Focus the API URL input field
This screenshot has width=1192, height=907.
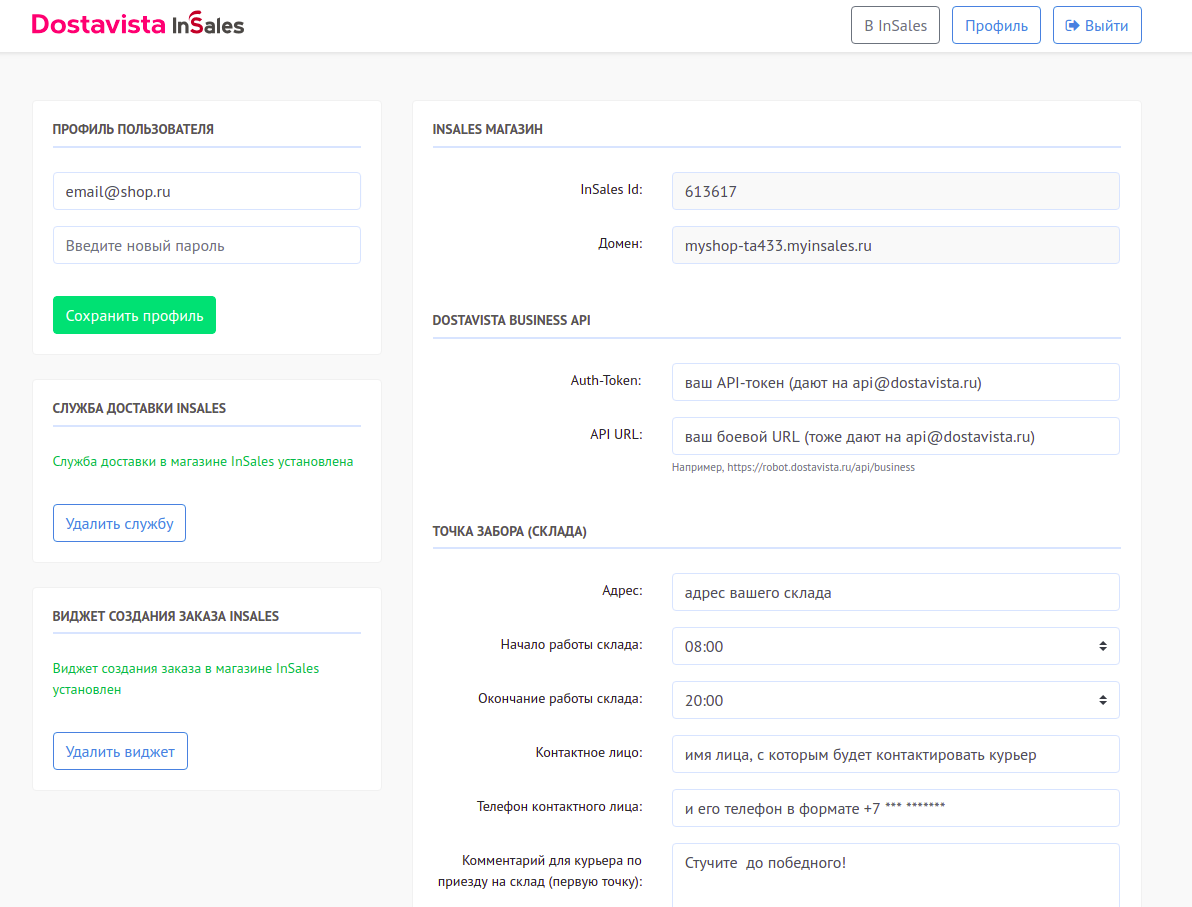tap(896, 436)
